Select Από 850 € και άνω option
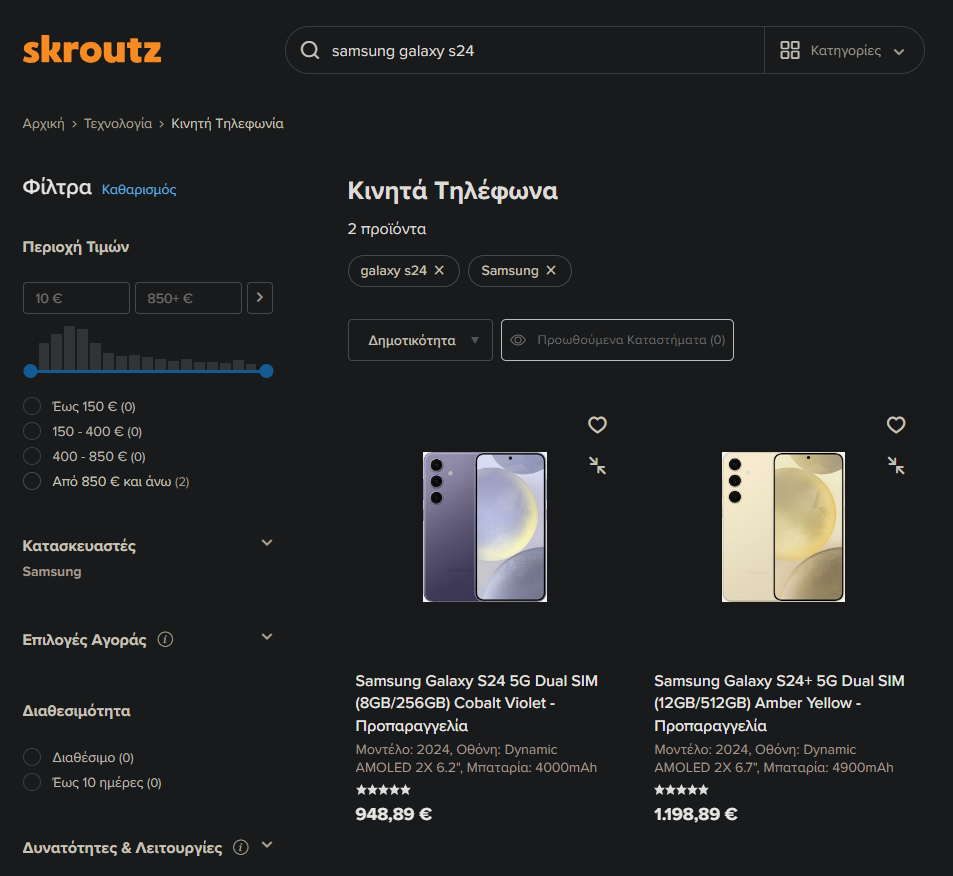The image size is (953, 876). coord(32,481)
